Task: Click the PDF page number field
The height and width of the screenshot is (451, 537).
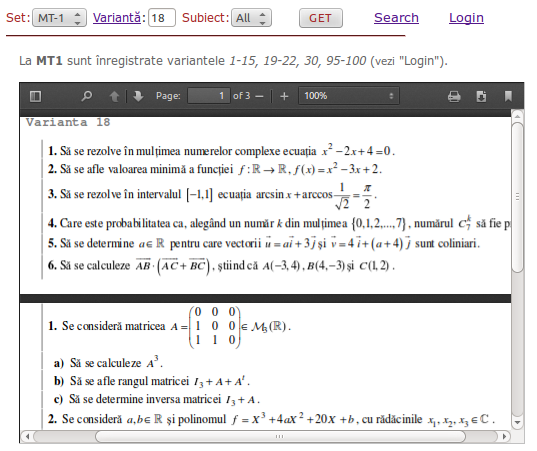Action: click(208, 96)
